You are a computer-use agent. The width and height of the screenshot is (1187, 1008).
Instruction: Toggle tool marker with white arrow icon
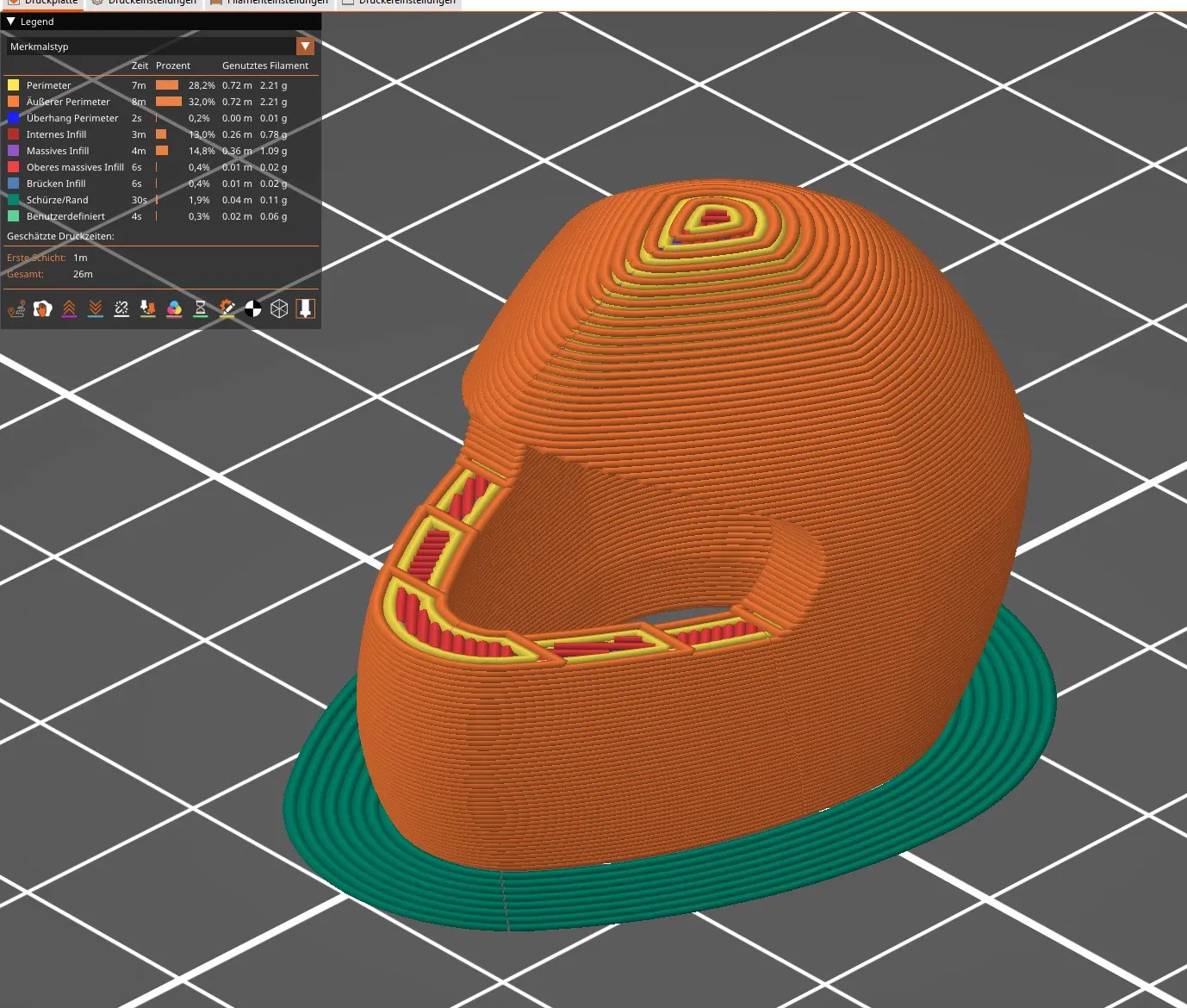pyautogui.click(x=306, y=308)
